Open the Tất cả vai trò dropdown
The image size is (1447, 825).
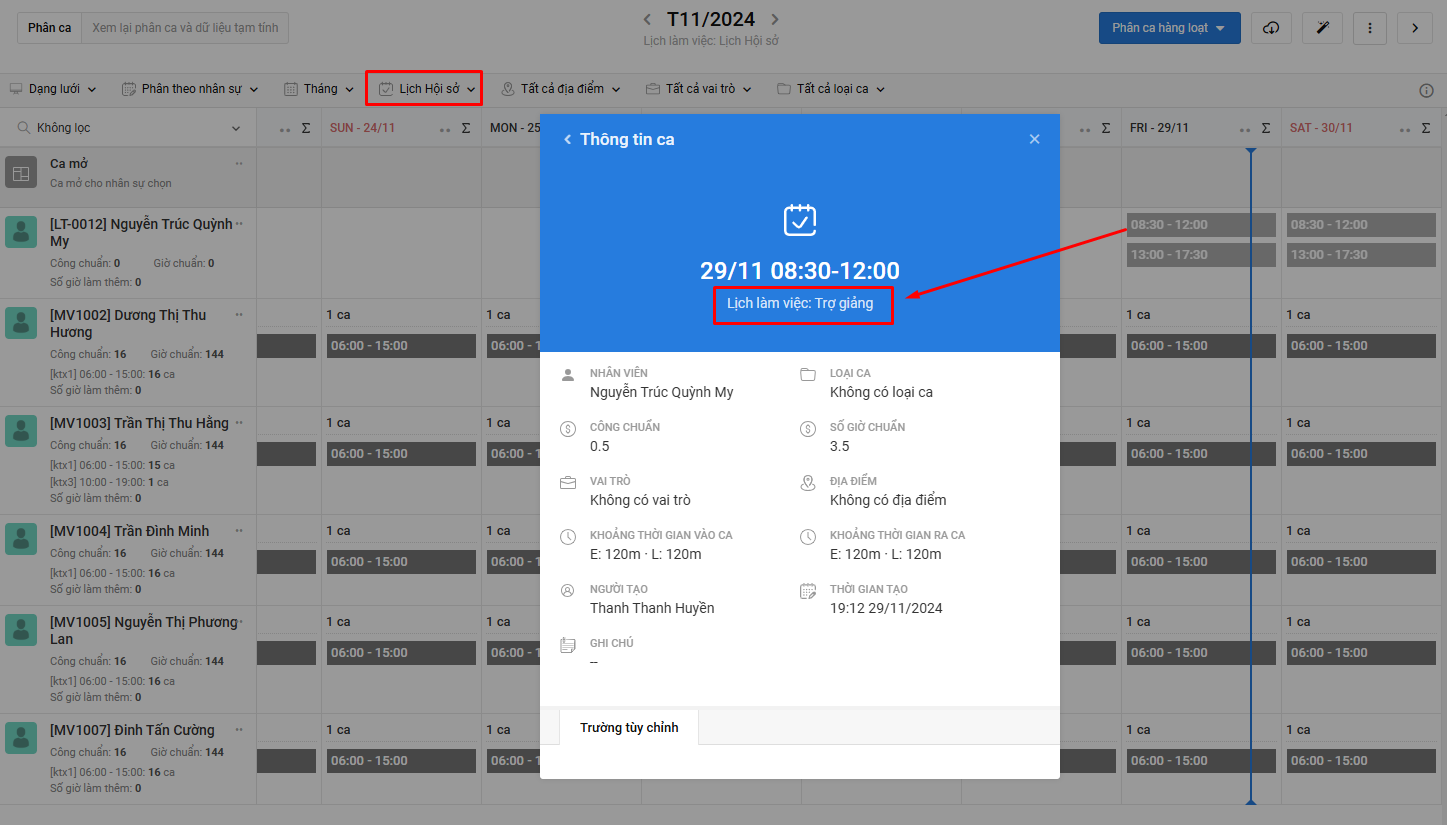pos(699,89)
